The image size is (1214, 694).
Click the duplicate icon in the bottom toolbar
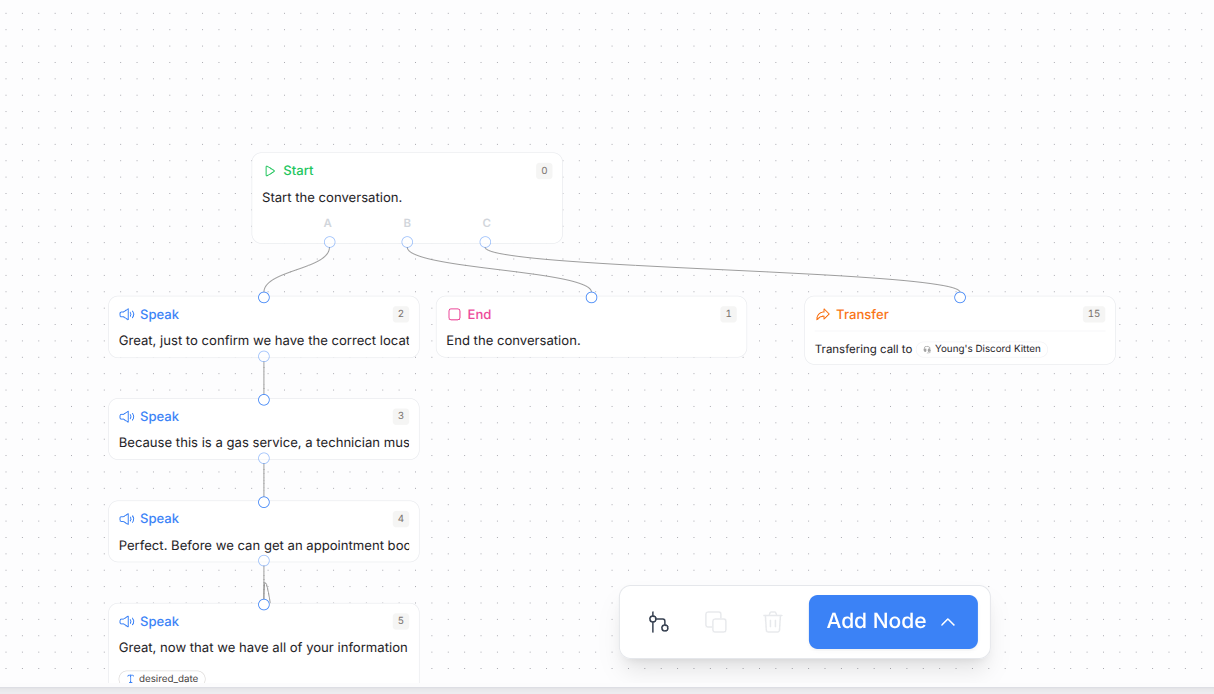coord(716,622)
